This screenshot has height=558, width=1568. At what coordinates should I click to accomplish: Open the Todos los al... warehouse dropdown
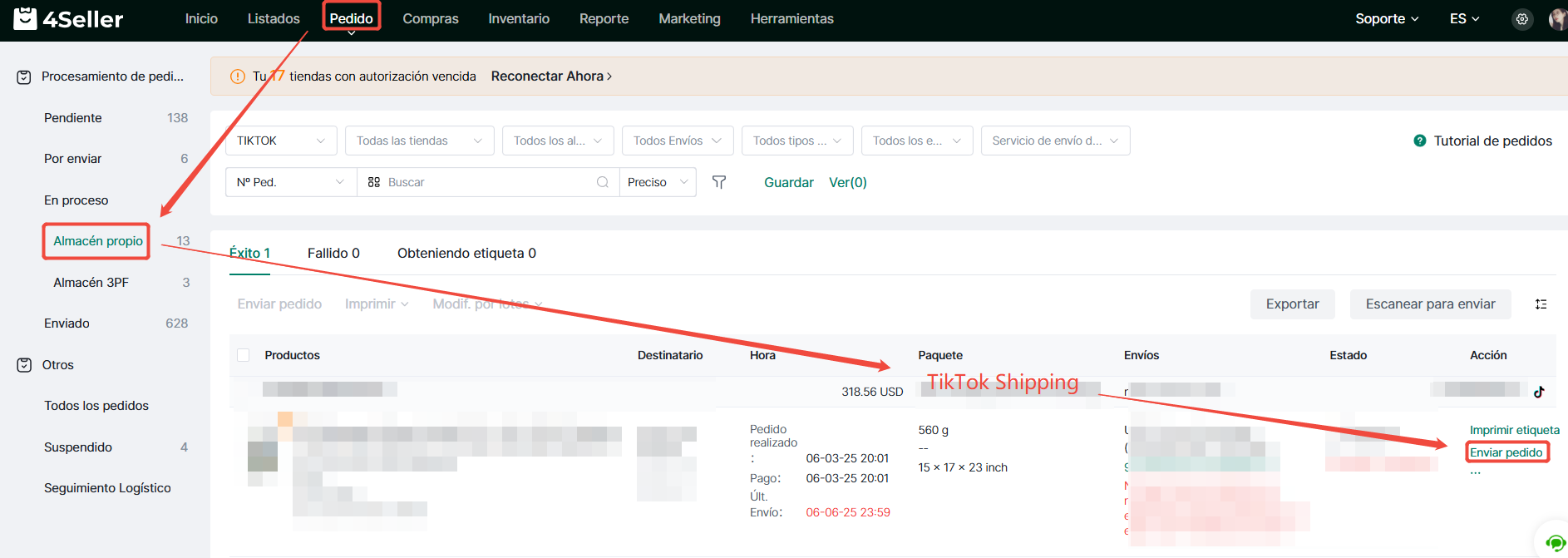(x=558, y=141)
